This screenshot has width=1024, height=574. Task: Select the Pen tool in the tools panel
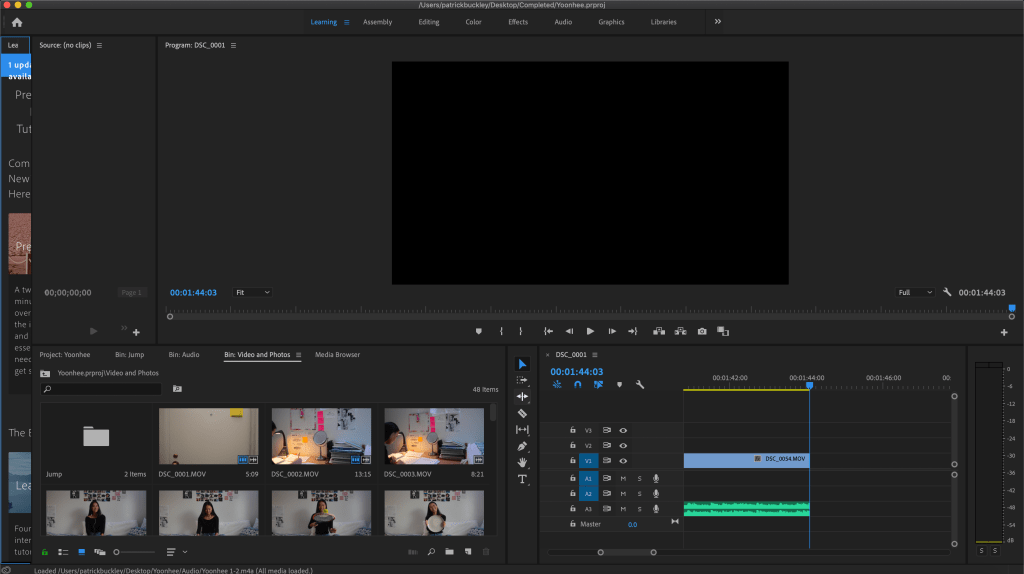coord(522,446)
